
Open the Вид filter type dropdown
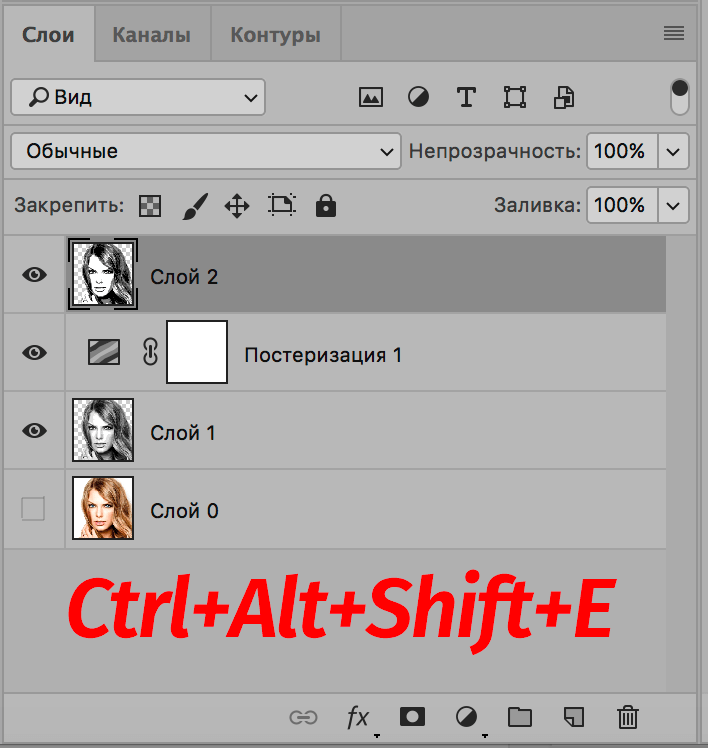click(x=138, y=97)
